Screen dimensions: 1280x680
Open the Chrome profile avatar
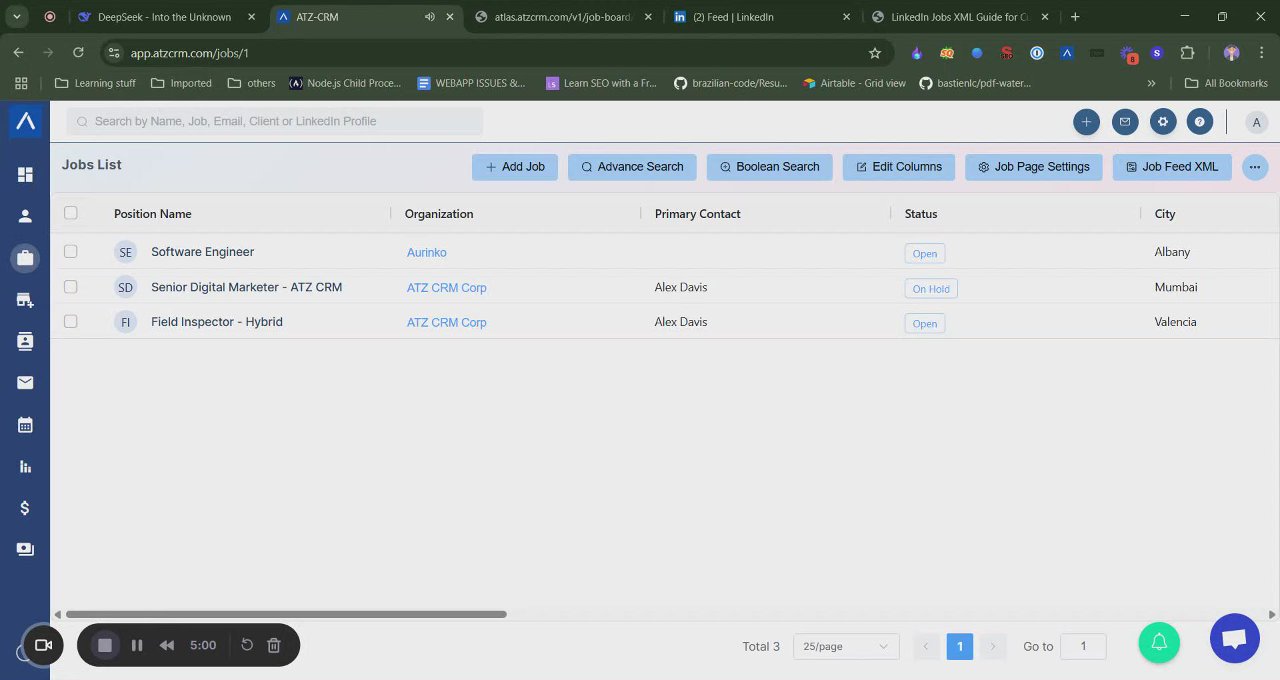click(x=1232, y=53)
